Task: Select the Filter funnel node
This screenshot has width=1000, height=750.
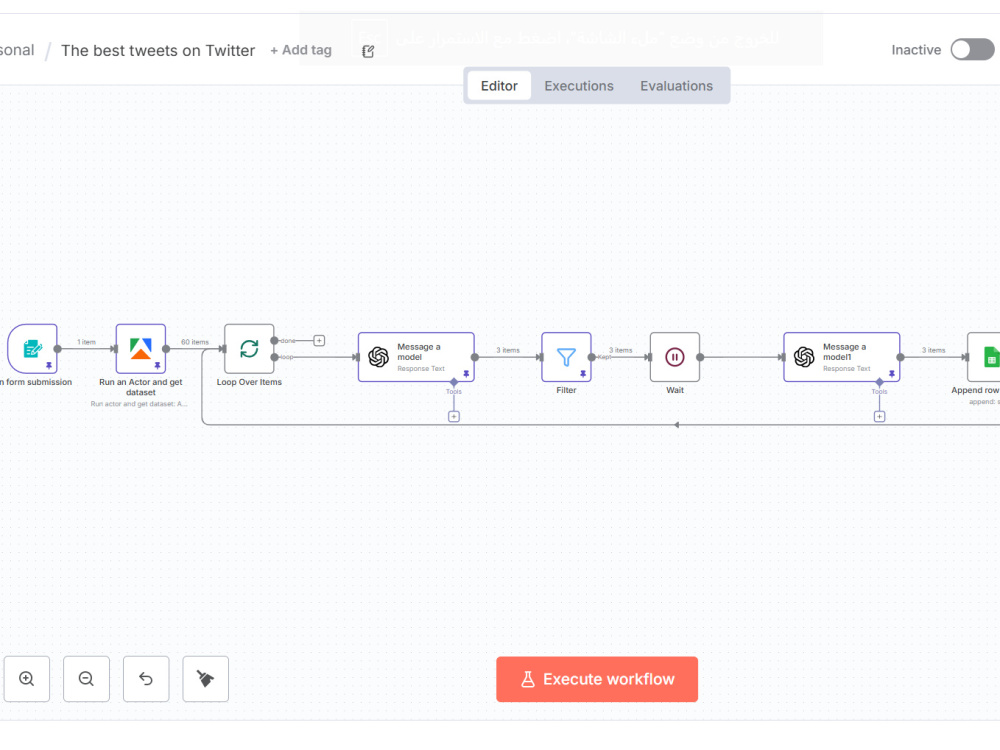Action: coord(566,357)
